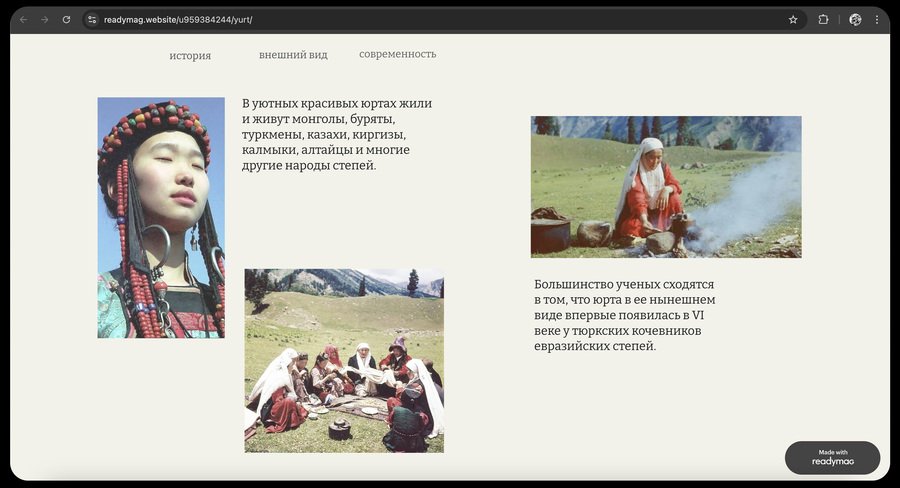Open the extensions puzzle icon

pos(823,20)
